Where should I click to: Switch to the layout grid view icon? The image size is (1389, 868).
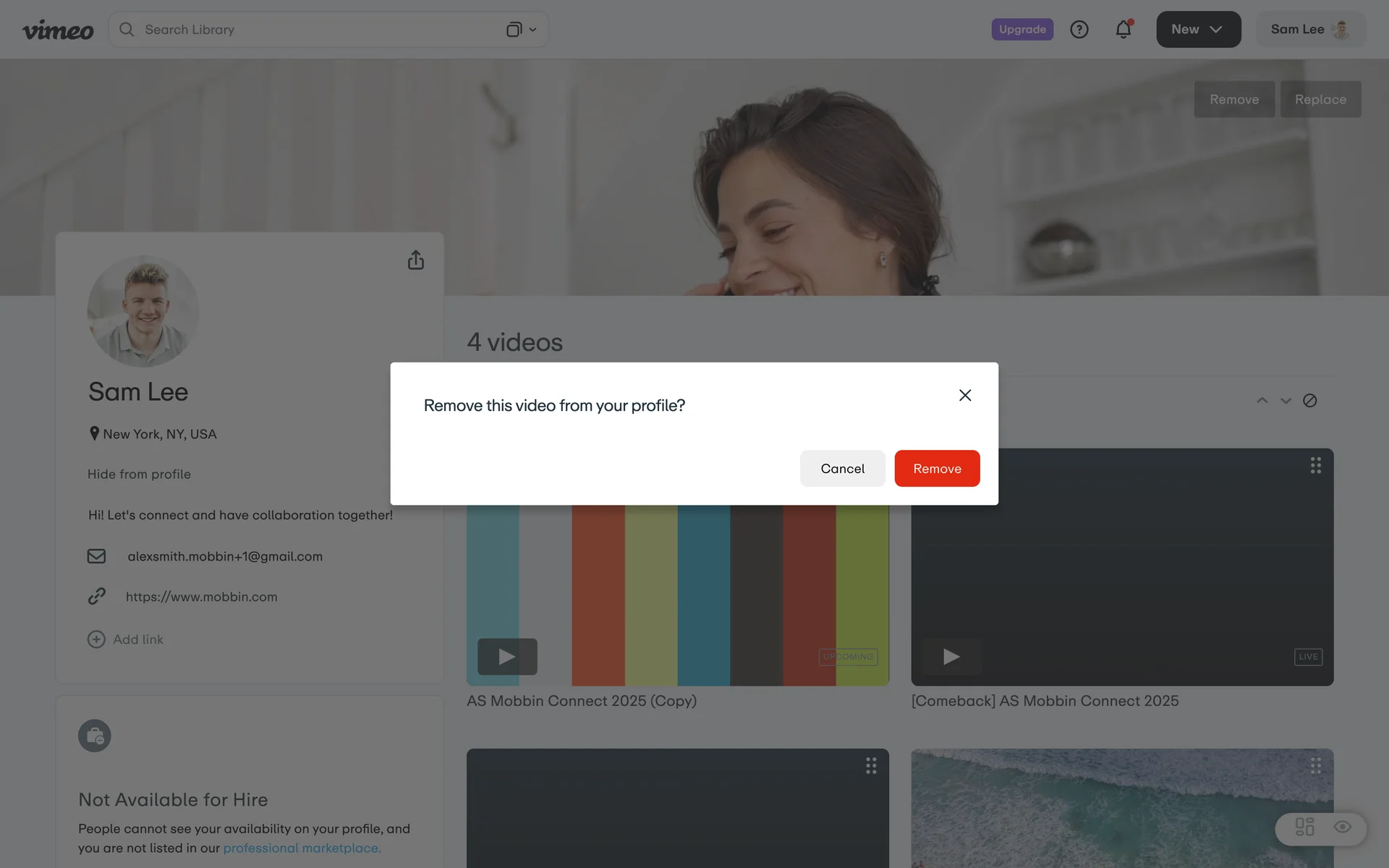click(x=1304, y=827)
